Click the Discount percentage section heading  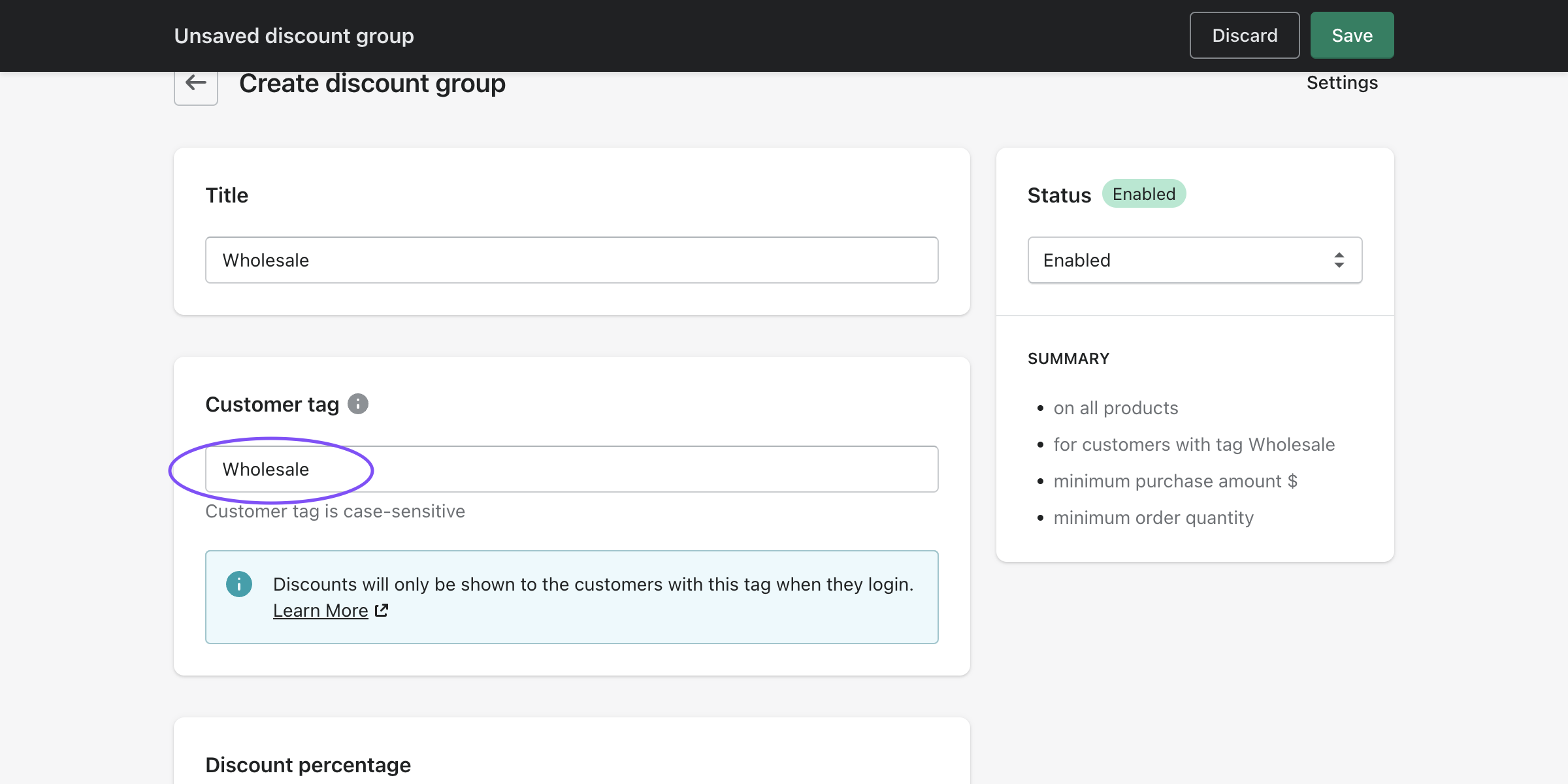(308, 764)
